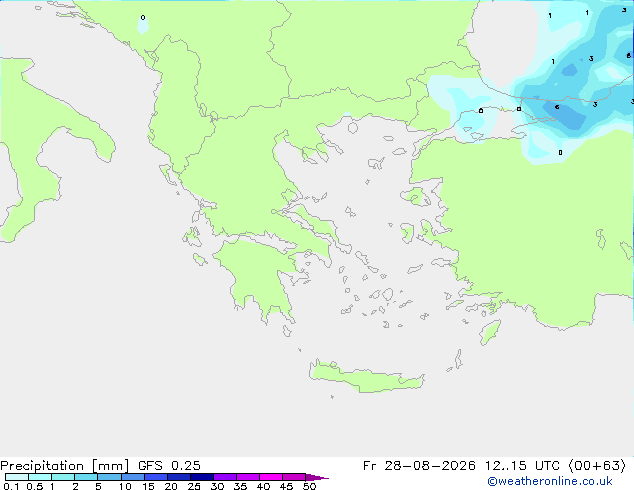Select the 'Precipitation [mm]' title text
Viewport: 634px width, 490px height.
coord(64,466)
